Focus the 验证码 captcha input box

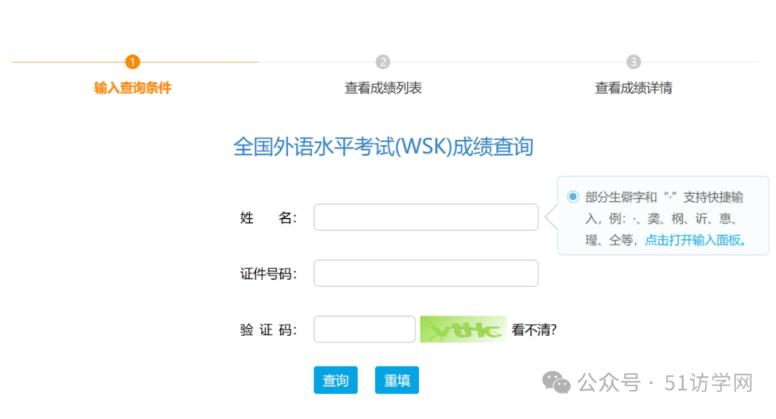click(x=364, y=329)
